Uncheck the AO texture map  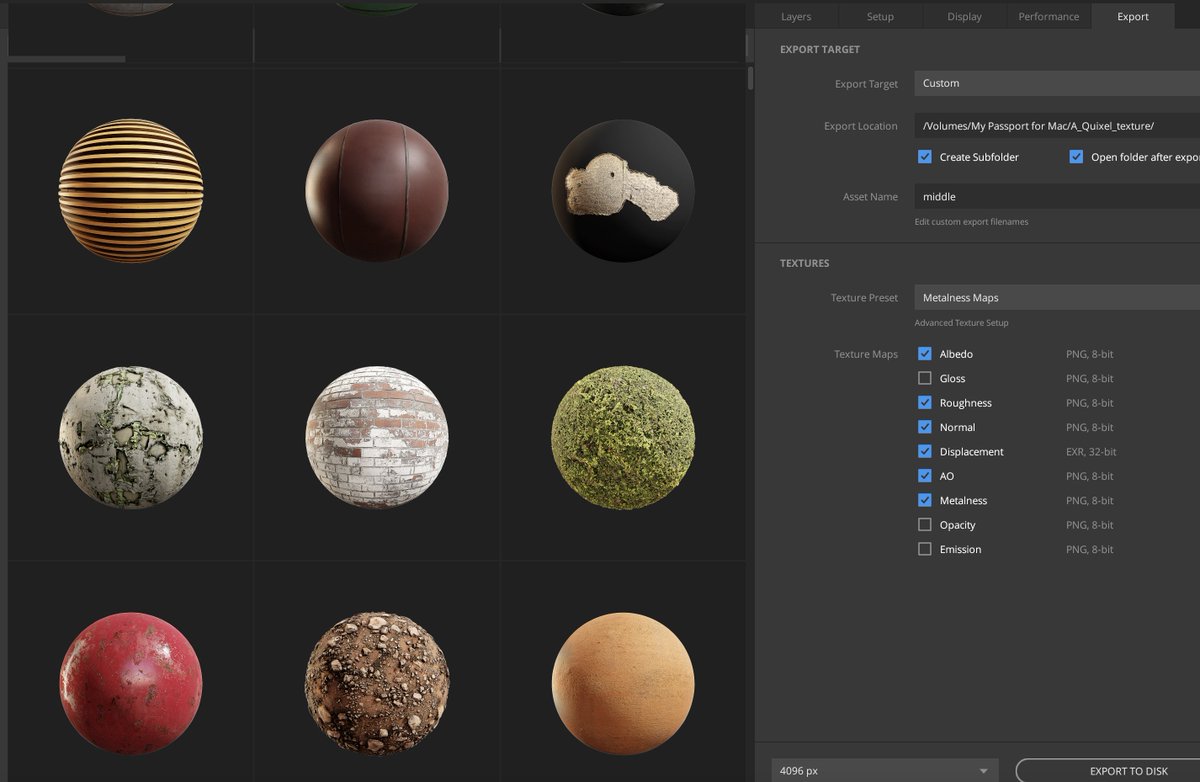coord(925,476)
